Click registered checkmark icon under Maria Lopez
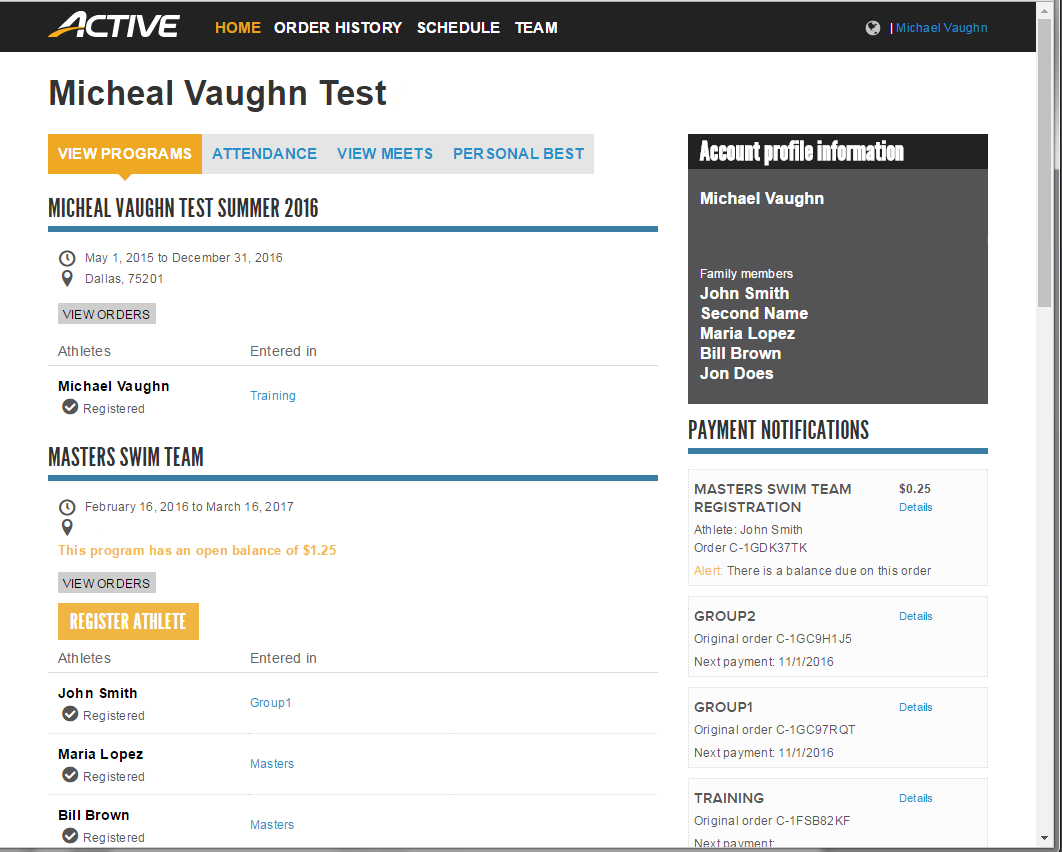Screen dimensions: 1062x852 pyautogui.click(x=70, y=776)
